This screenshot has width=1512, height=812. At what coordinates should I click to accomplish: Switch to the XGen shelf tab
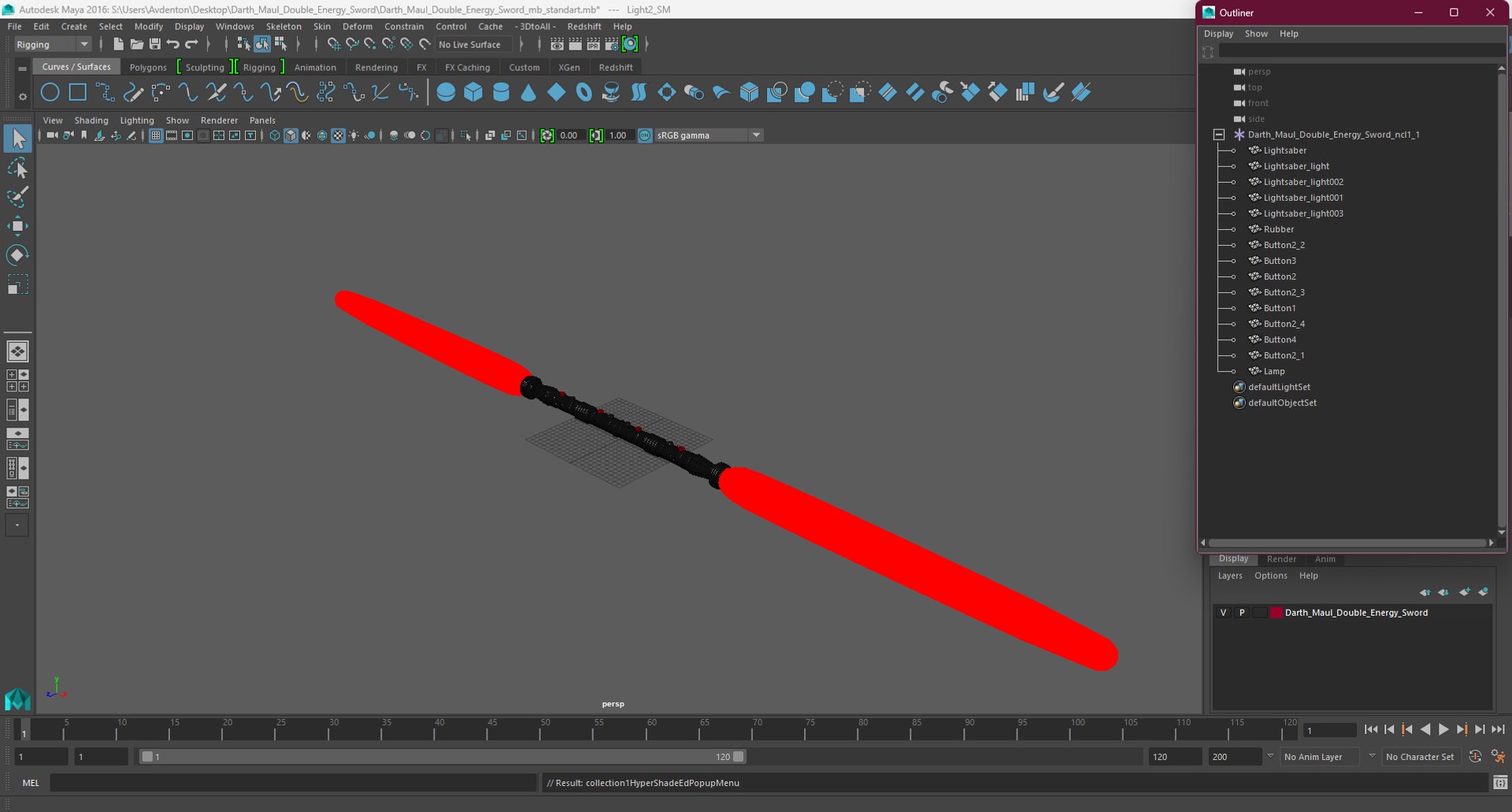[x=569, y=67]
